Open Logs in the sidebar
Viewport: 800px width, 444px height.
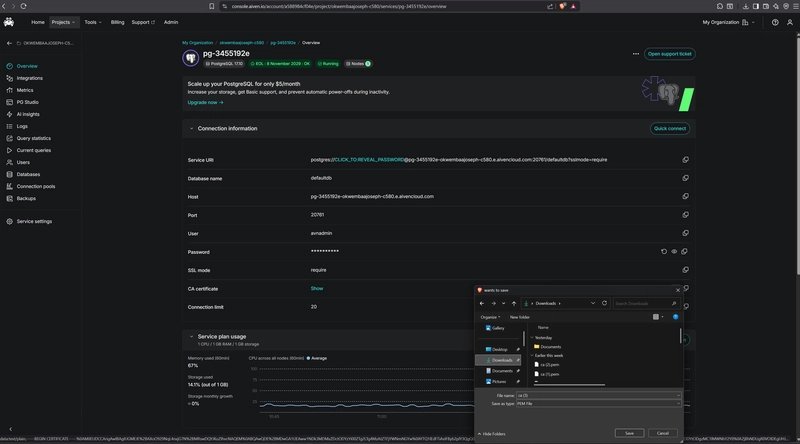(22, 126)
